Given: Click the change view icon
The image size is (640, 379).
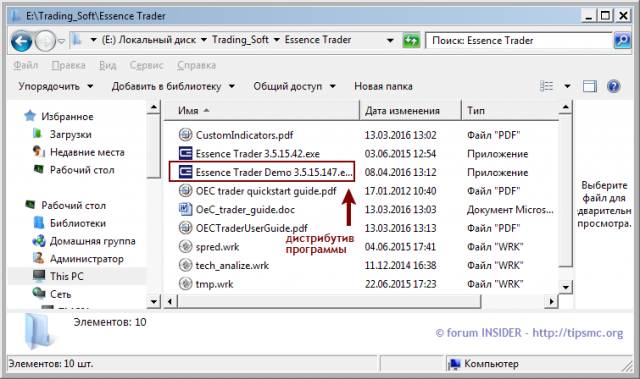Looking at the screenshot, I should point(547,86).
